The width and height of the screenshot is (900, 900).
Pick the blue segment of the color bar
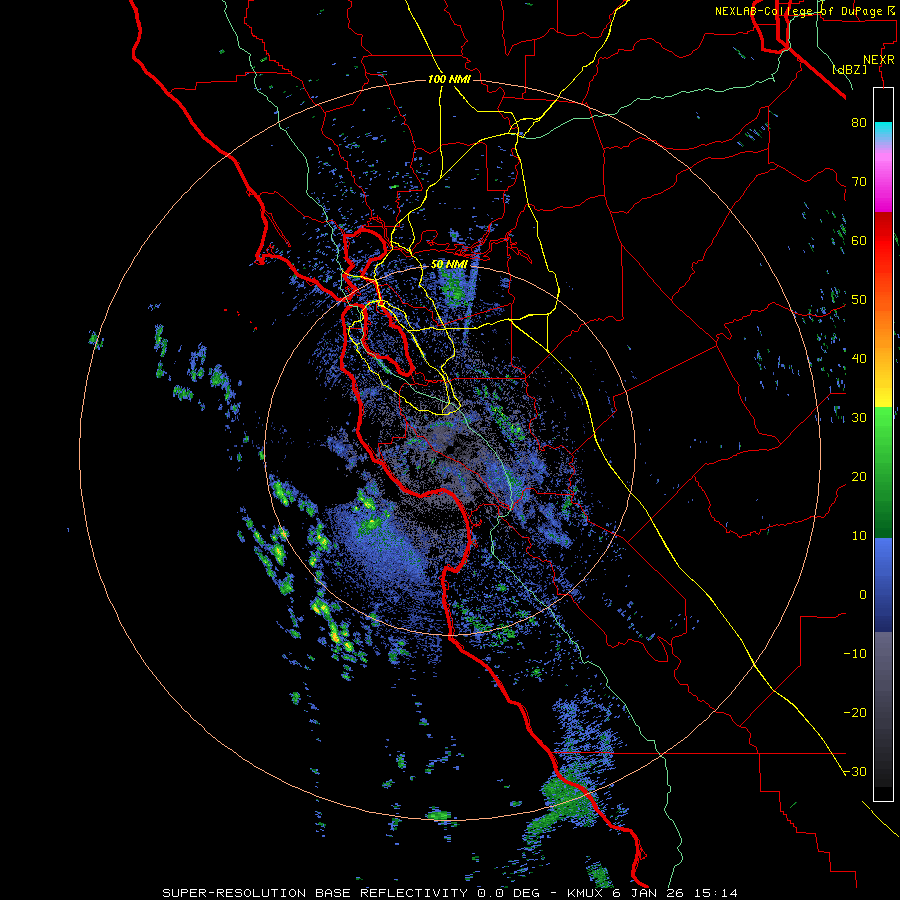tap(883, 585)
